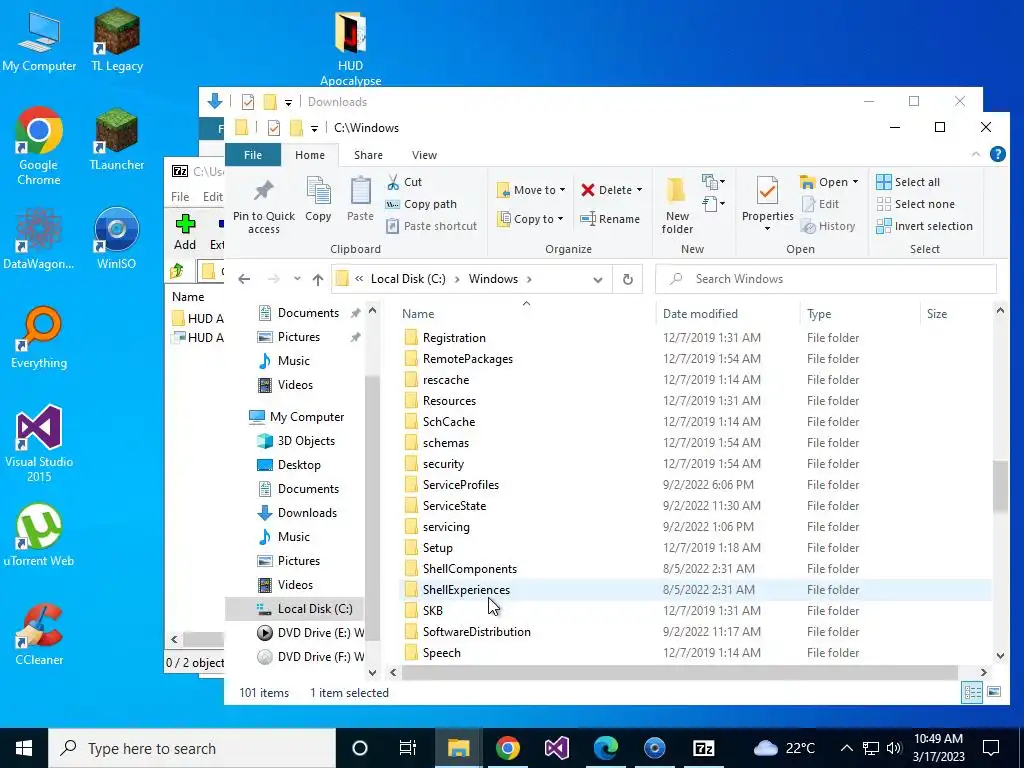Click the Windows Start button
This screenshot has width=1024, height=768.
[24, 748]
